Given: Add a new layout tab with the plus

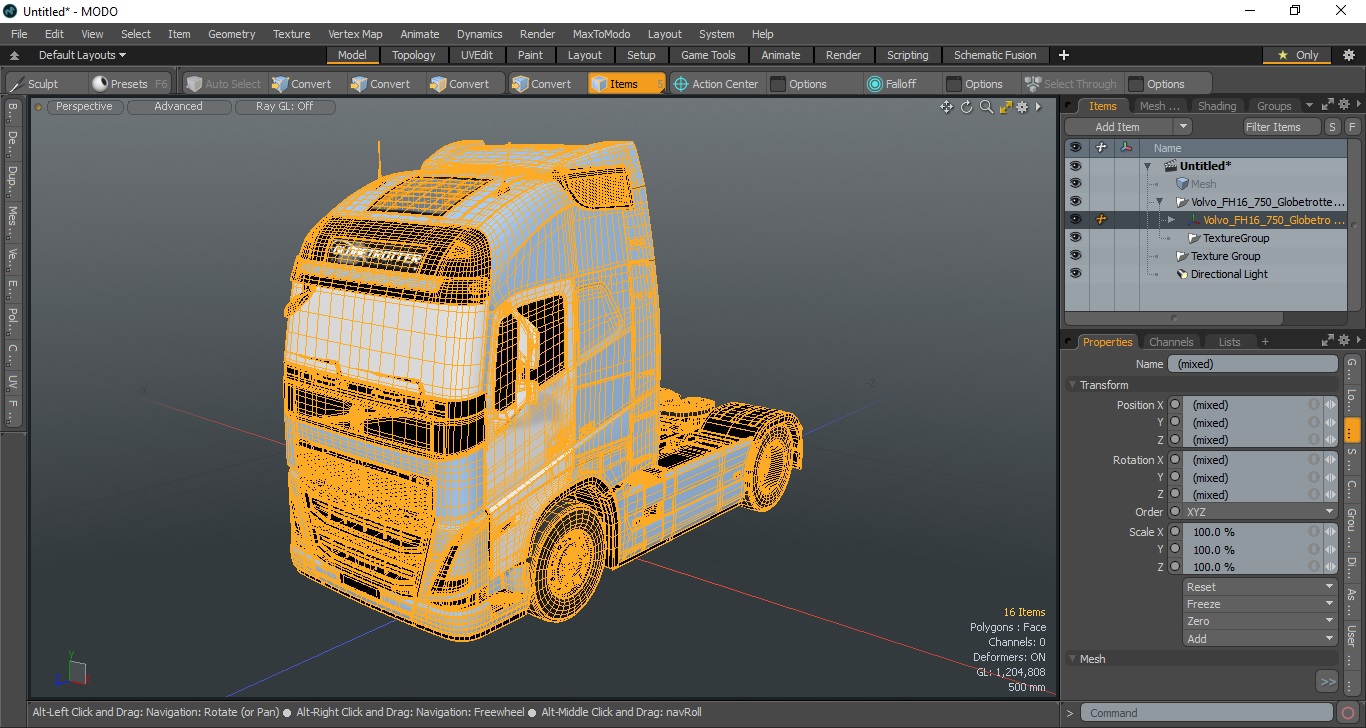Looking at the screenshot, I should 1064,55.
